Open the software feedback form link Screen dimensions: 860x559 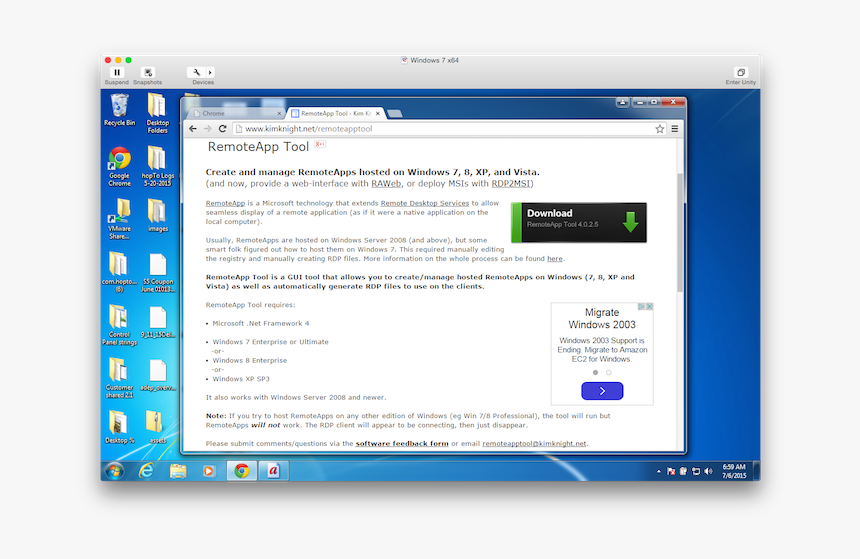click(402, 443)
